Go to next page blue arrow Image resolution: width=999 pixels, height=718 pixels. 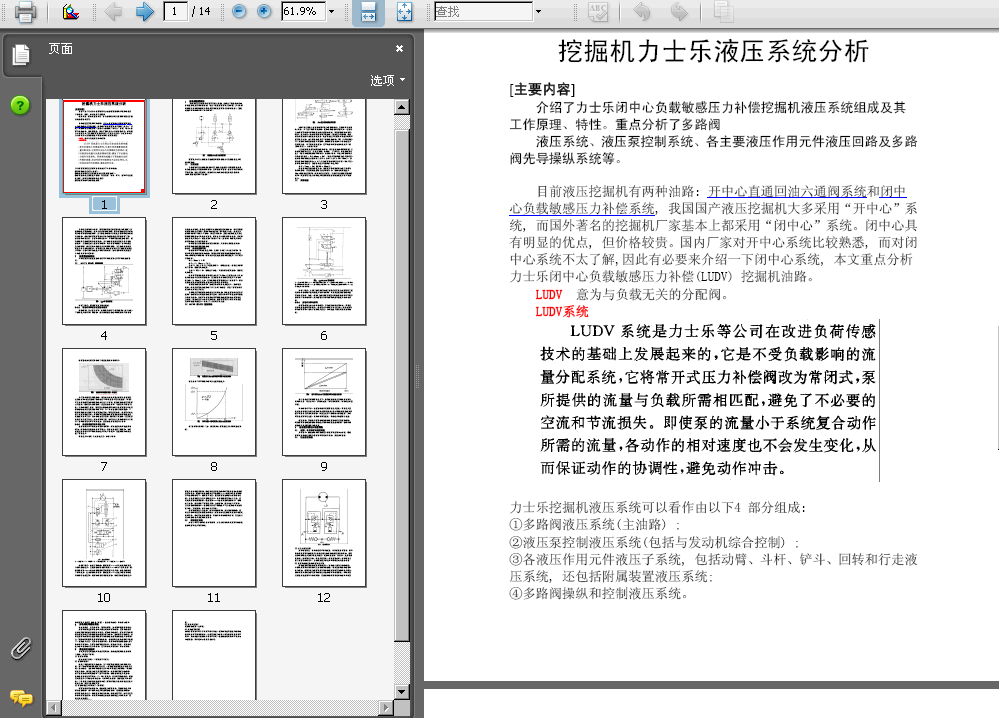pos(145,11)
